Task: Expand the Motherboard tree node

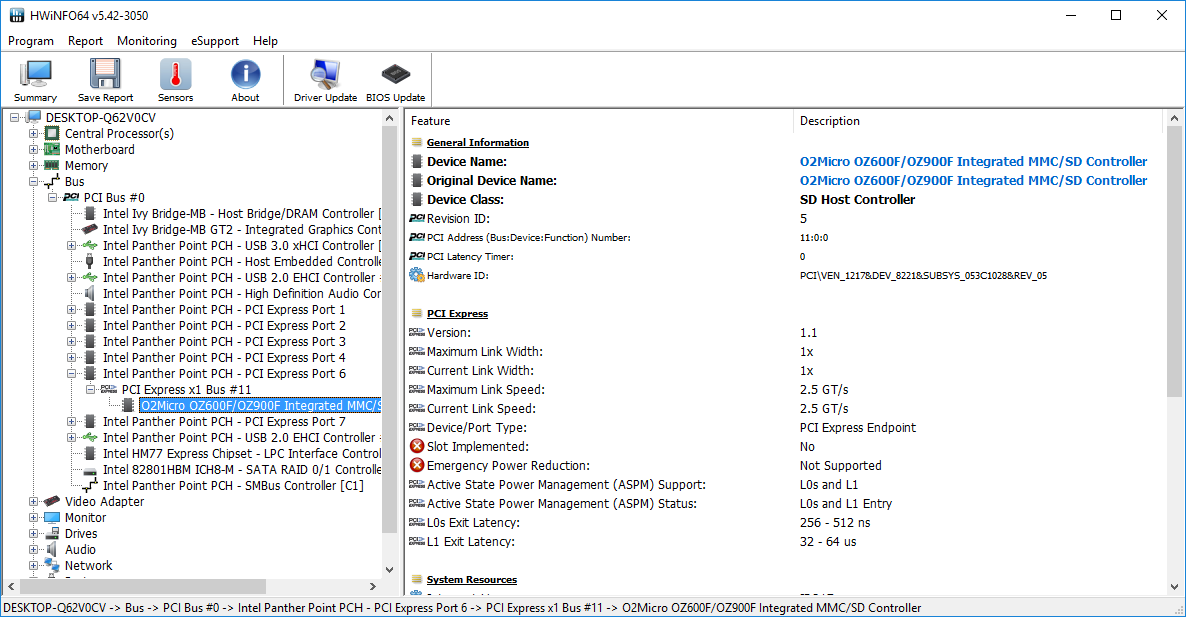Action: (x=33, y=149)
